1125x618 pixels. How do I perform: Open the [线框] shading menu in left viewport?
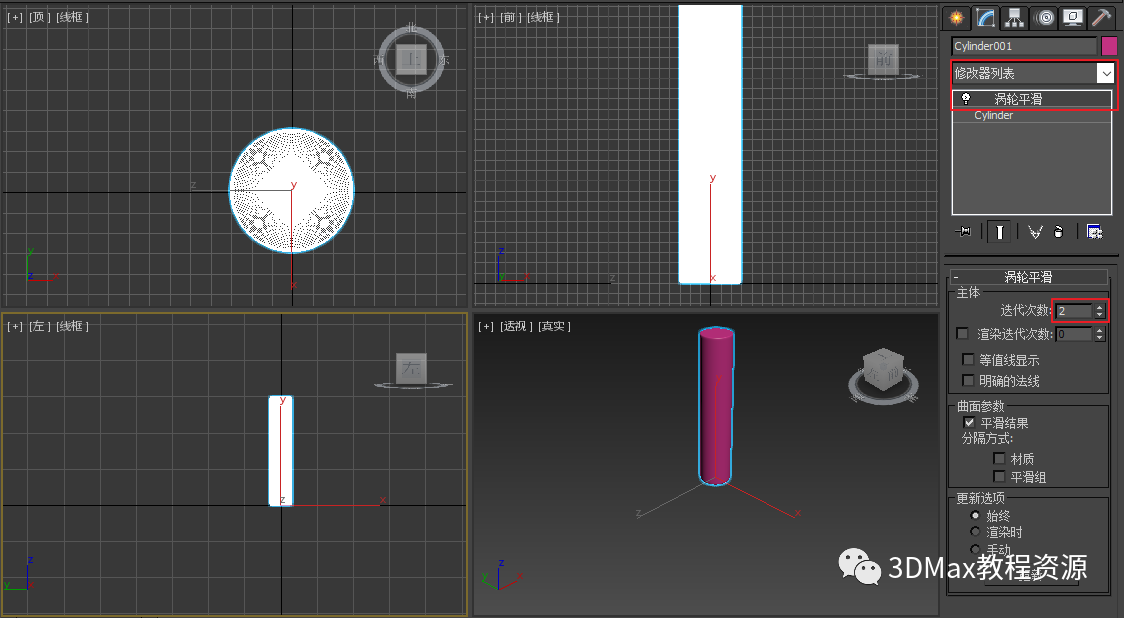tap(72, 327)
